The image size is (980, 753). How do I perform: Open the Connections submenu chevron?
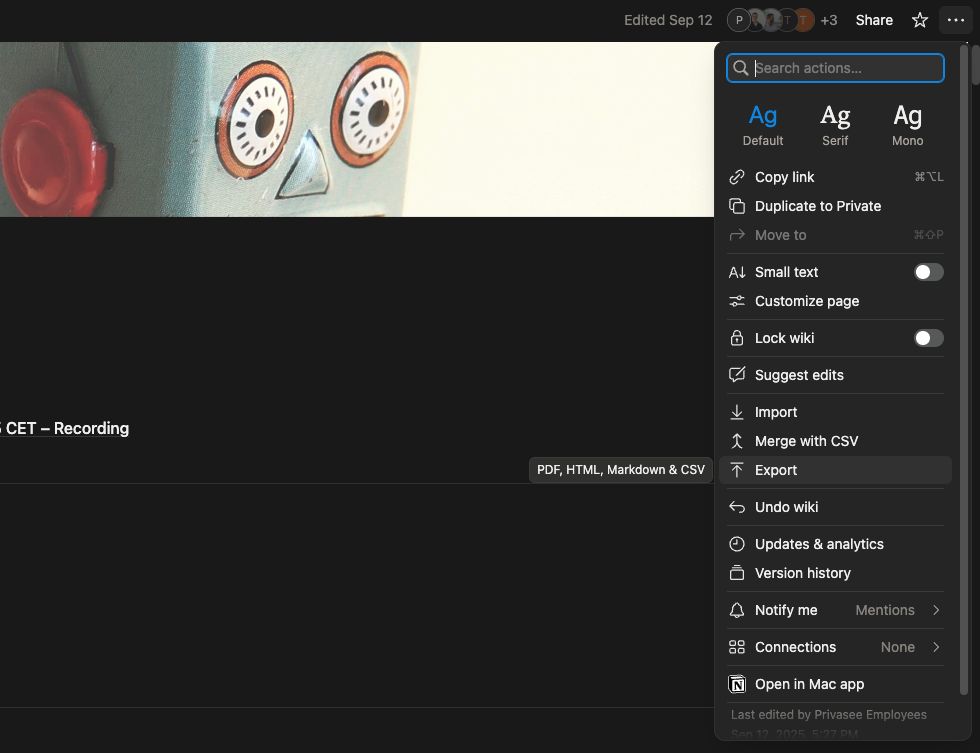pyautogui.click(x=936, y=647)
